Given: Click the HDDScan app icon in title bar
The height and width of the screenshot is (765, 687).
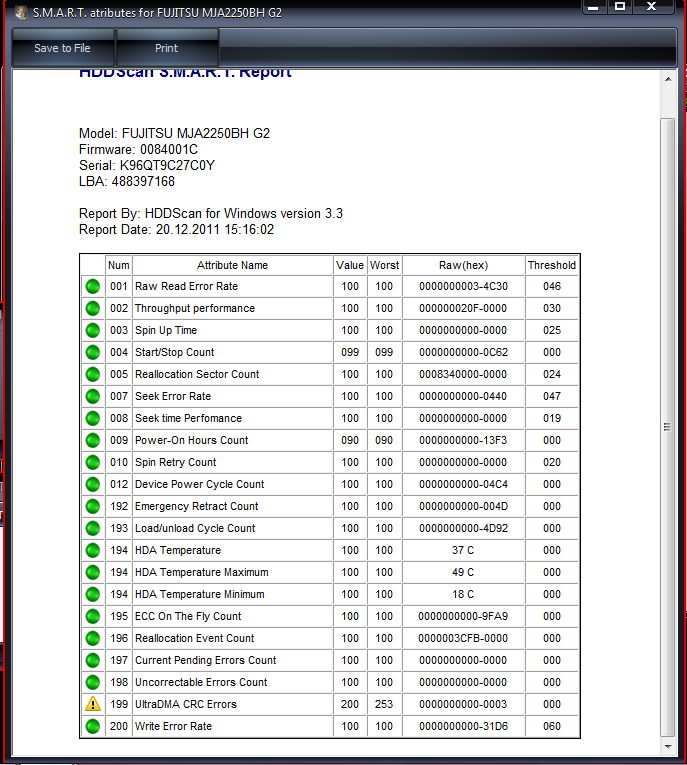Looking at the screenshot, I should [x=21, y=12].
